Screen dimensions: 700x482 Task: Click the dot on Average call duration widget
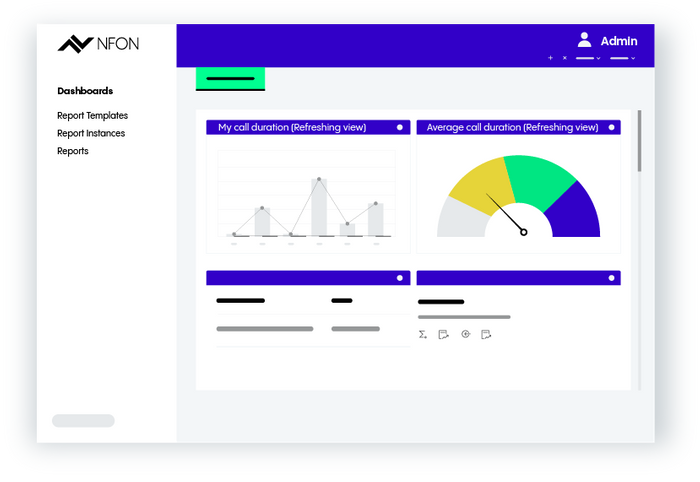coord(612,127)
